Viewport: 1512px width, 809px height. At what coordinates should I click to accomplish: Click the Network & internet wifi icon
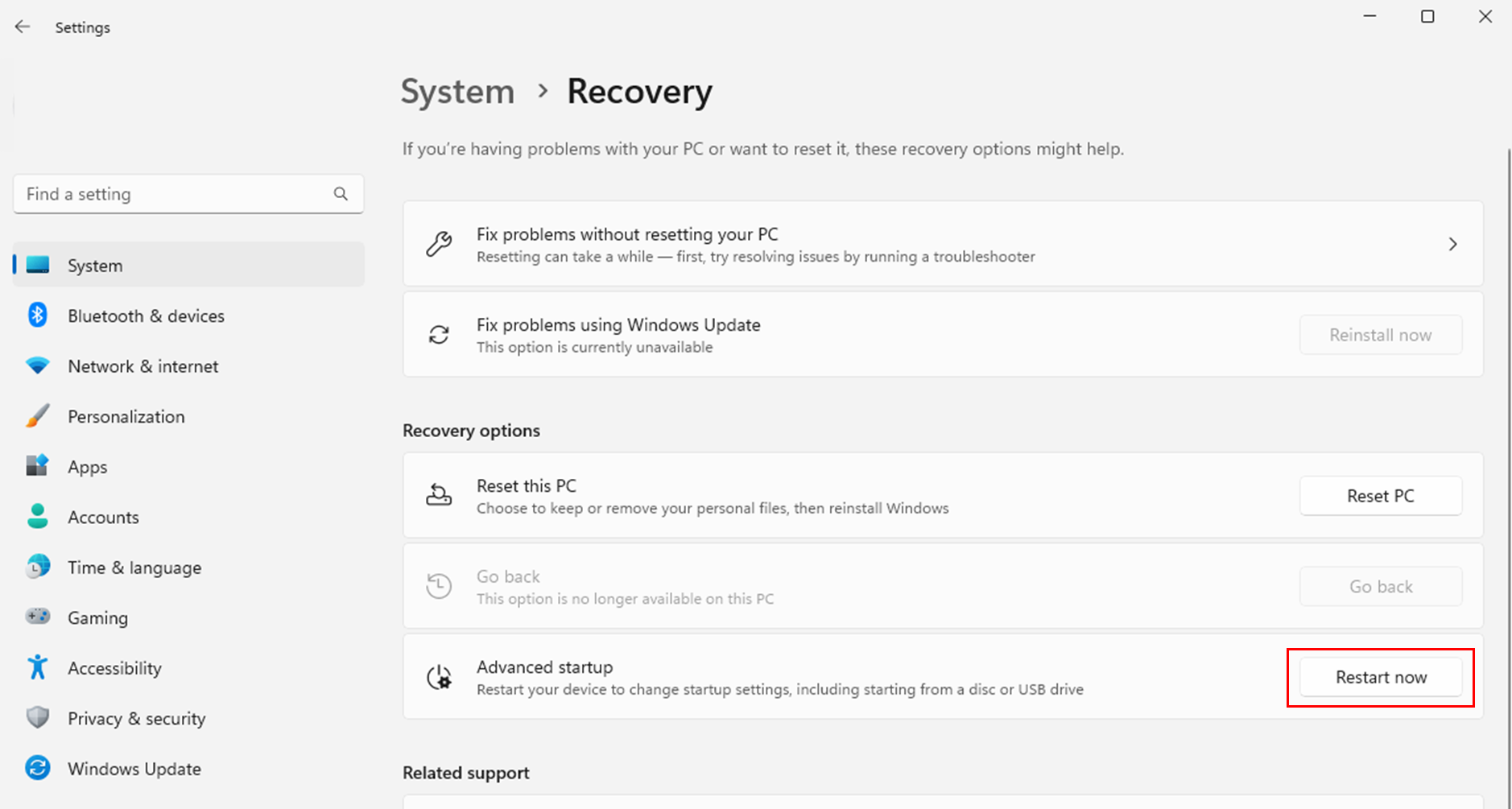[37, 365]
